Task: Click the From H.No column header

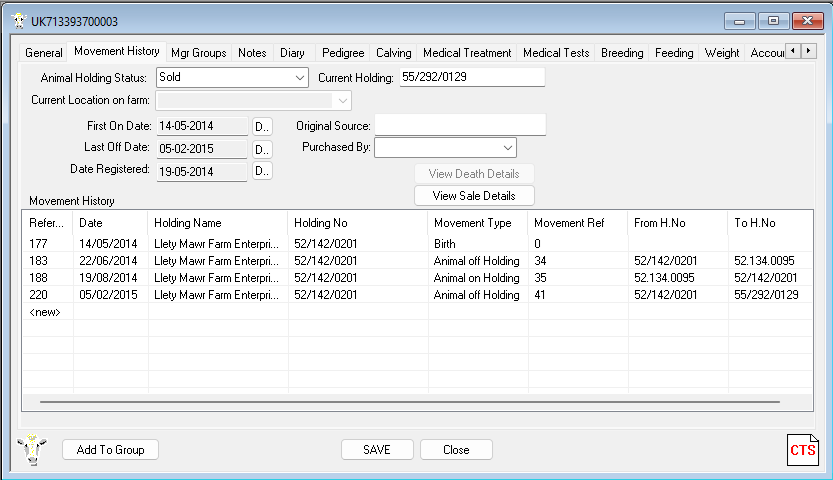Action: pos(678,223)
